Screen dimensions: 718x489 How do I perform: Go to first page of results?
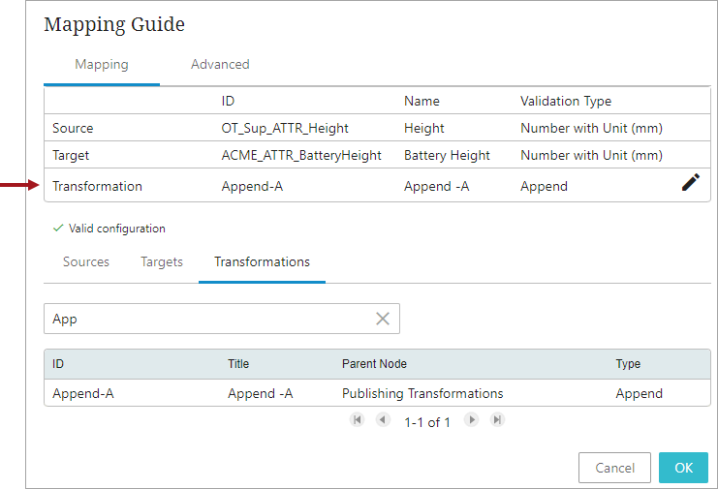[357, 419]
